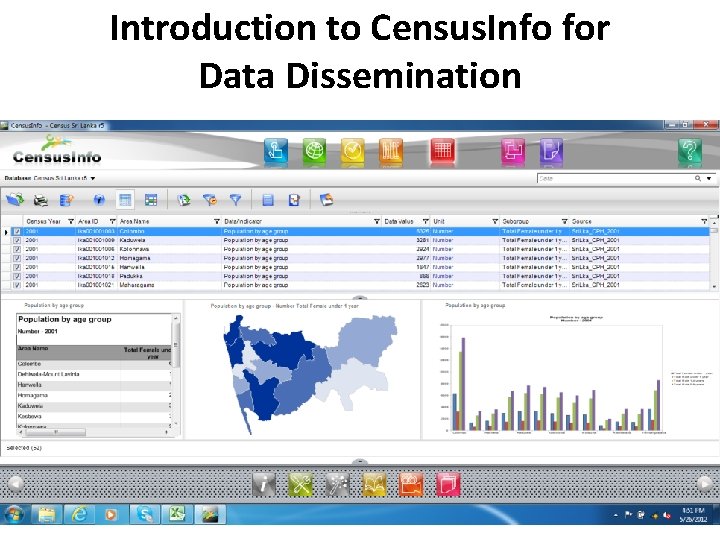Viewport: 720px width, 540px height.
Task: Open the red data grid icon
Action: pyautogui.click(x=443, y=150)
